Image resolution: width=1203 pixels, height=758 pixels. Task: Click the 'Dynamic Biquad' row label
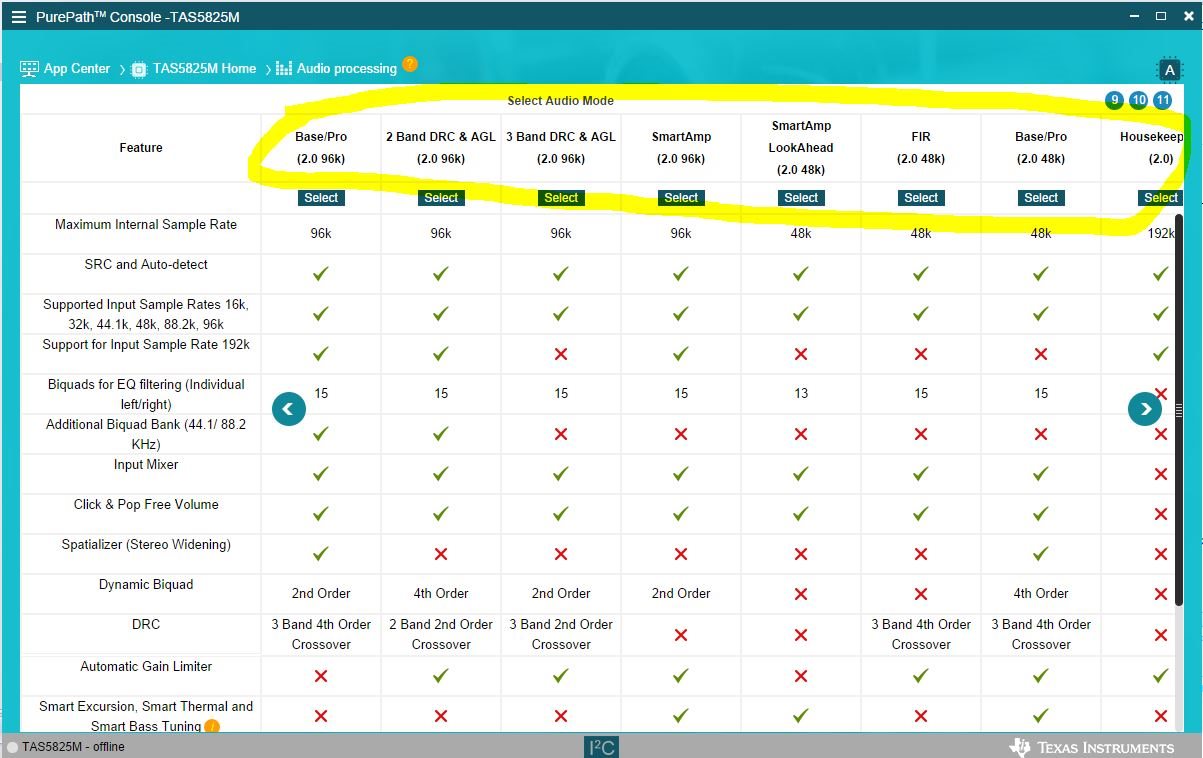tap(146, 585)
